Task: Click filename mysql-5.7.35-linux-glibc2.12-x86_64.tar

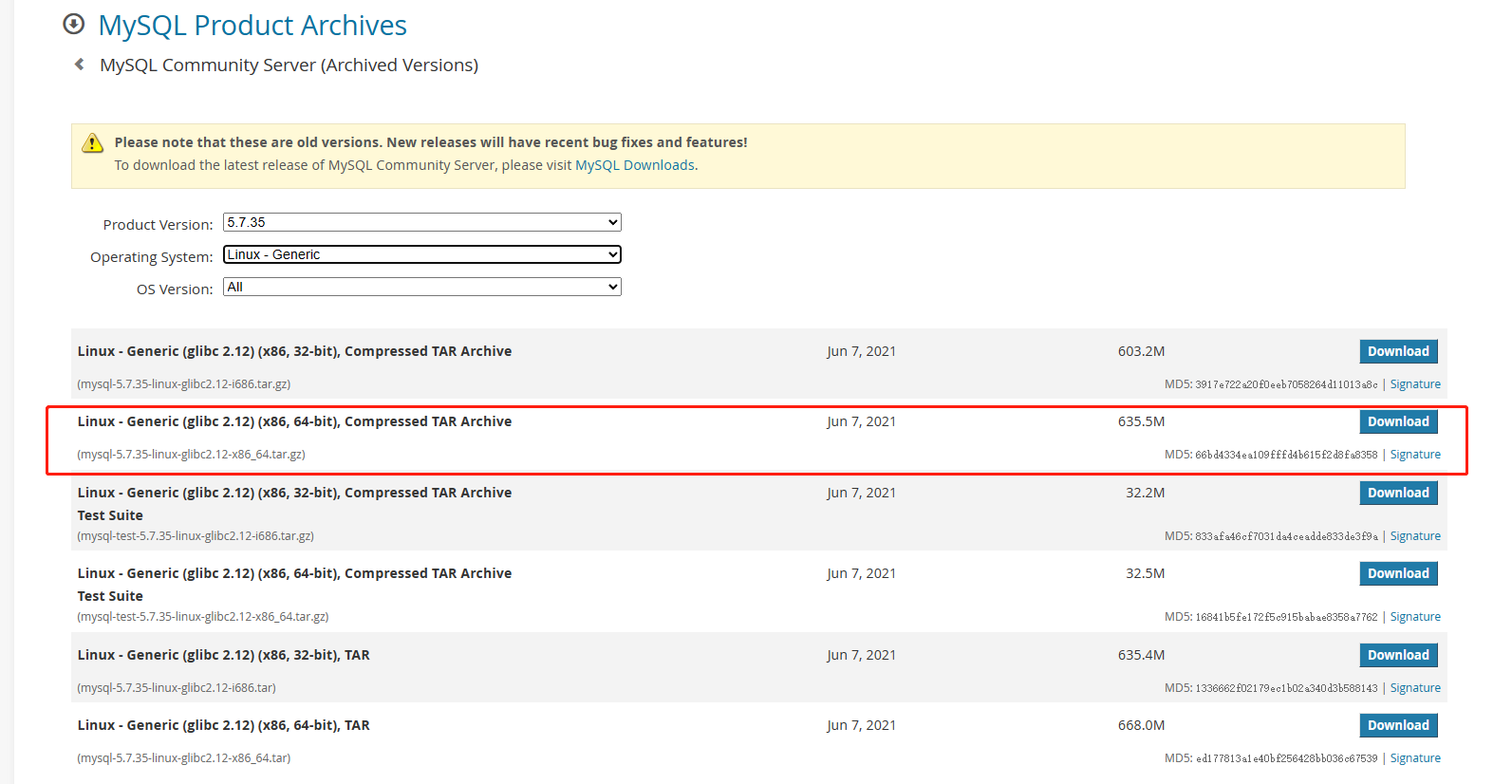Action: click(x=184, y=758)
